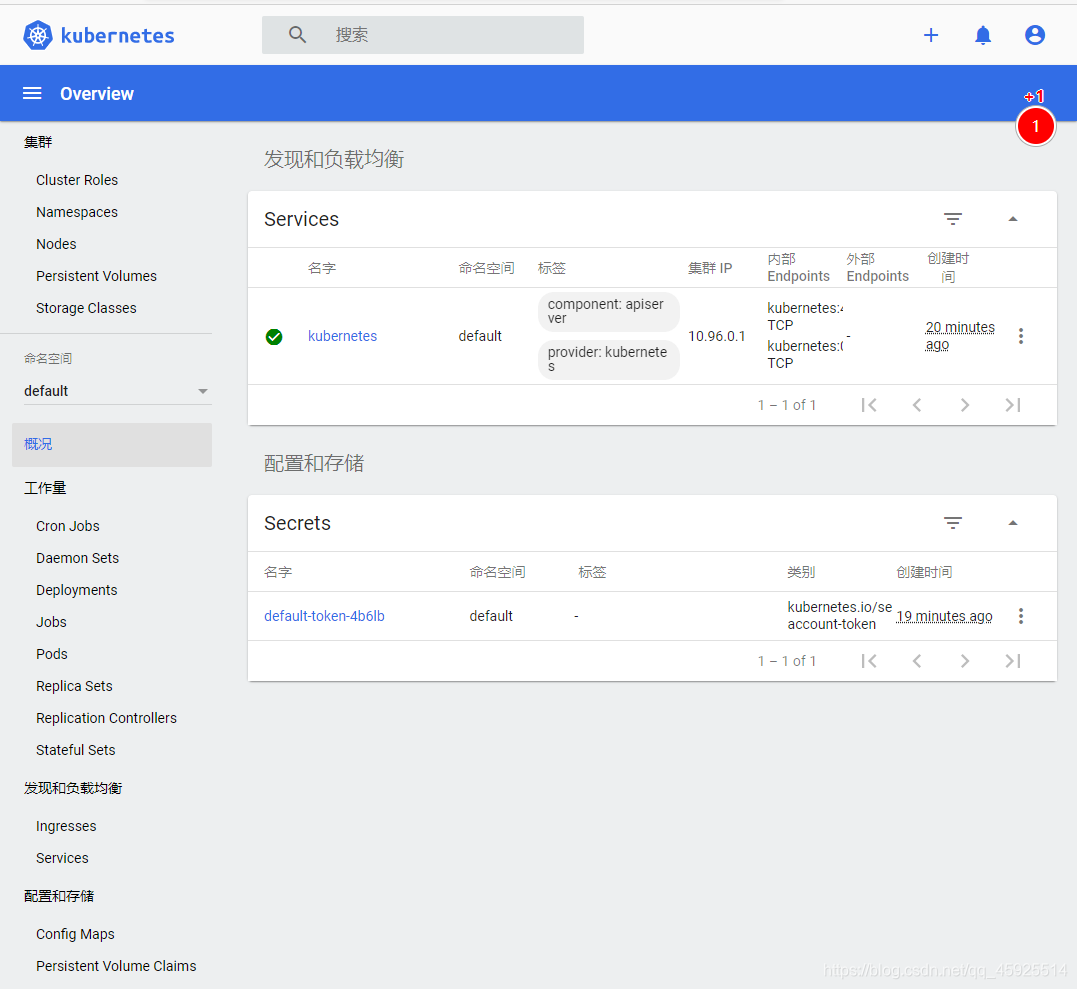Viewport: 1077px width, 989px height.
Task: Sort Services by 名字 column header
Action: [x=321, y=268]
